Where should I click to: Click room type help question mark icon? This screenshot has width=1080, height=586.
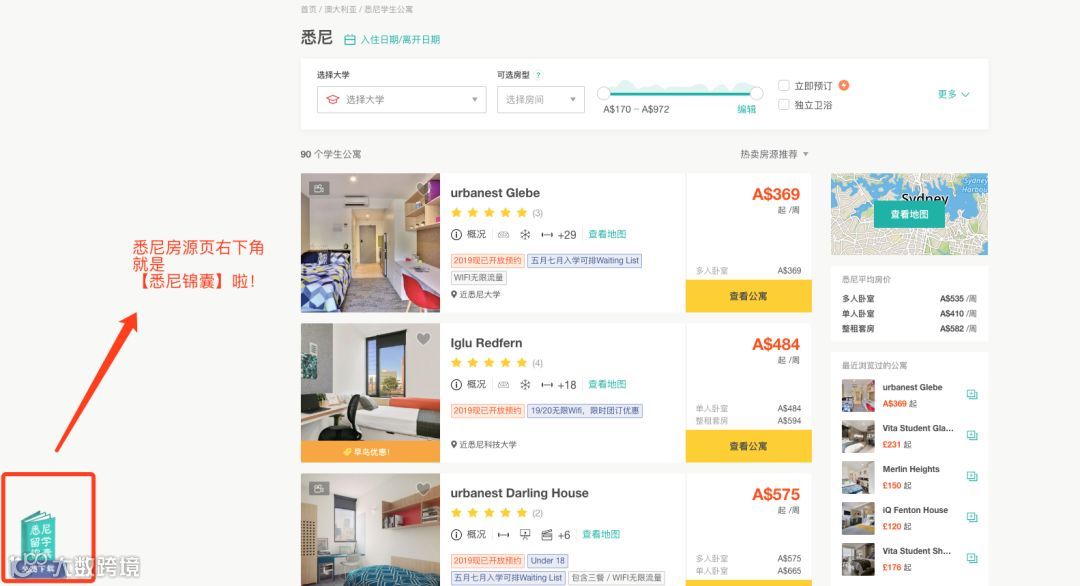coord(538,75)
